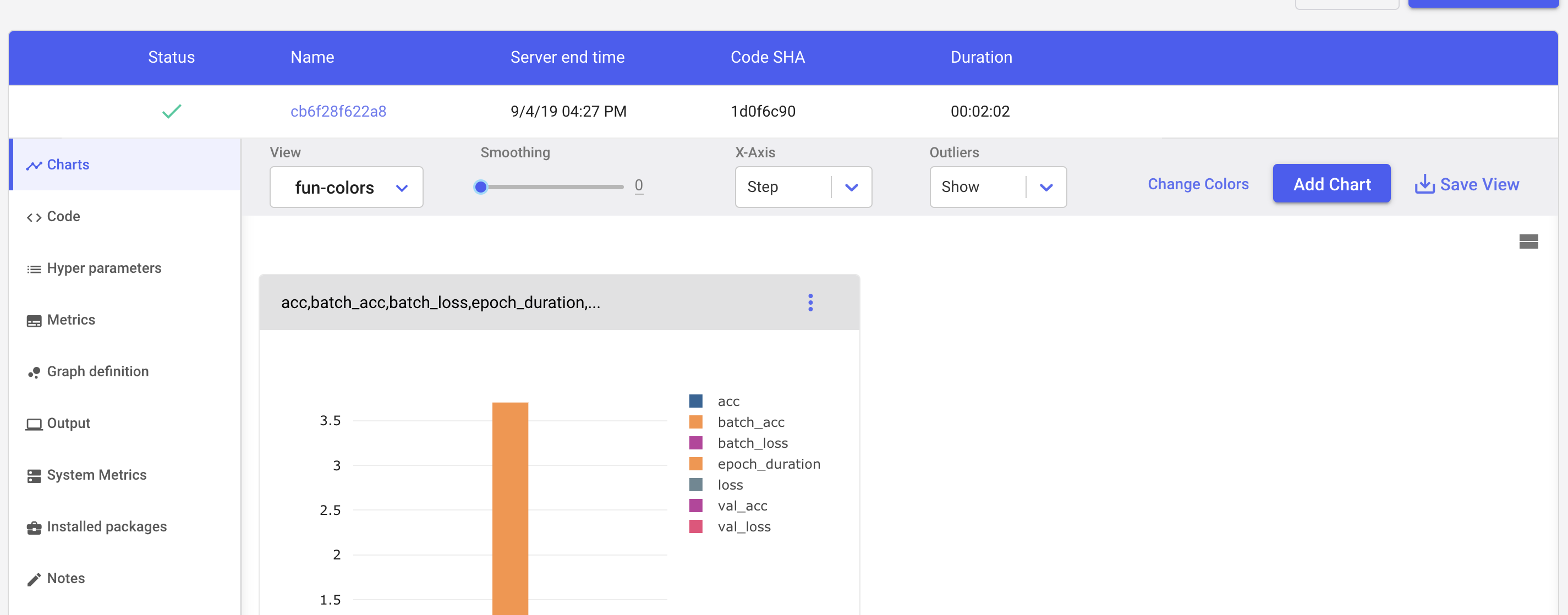Open the Metrics section
Image resolution: width=1568 pixels, height=615 pixels.
click(x=125, y=320)
